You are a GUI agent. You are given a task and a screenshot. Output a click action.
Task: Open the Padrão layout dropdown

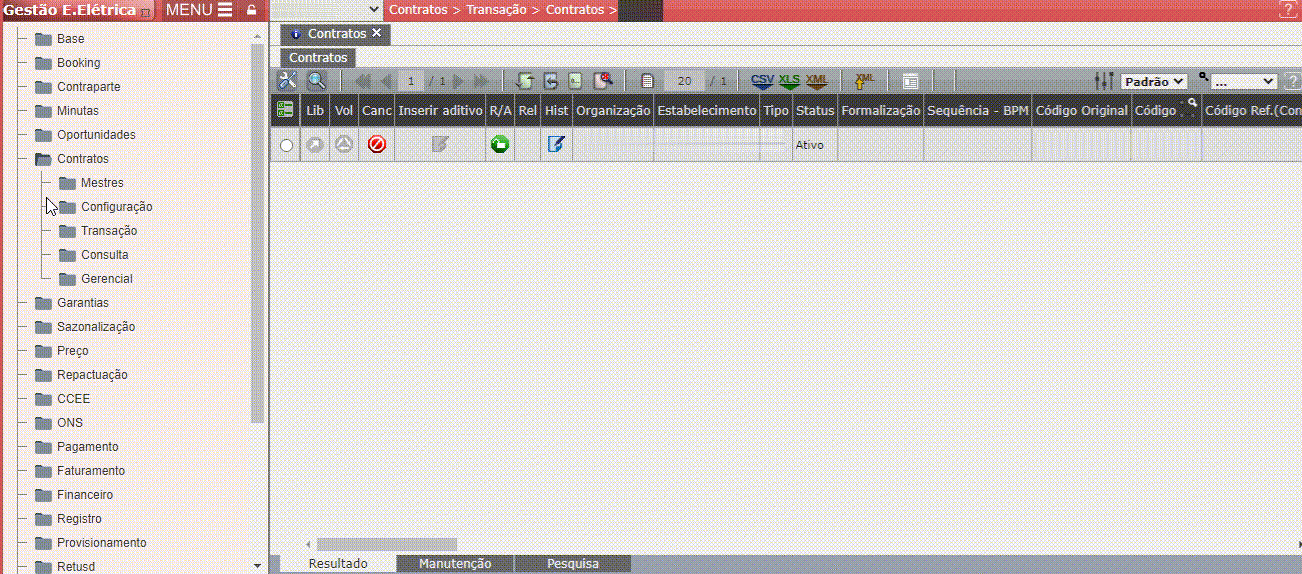(x=1153, y=82)
